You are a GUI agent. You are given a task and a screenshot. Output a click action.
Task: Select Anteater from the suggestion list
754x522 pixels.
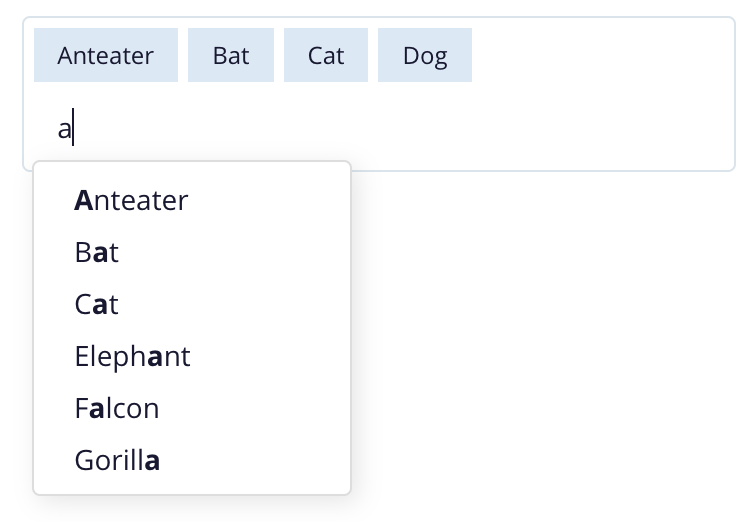(131, 201)
